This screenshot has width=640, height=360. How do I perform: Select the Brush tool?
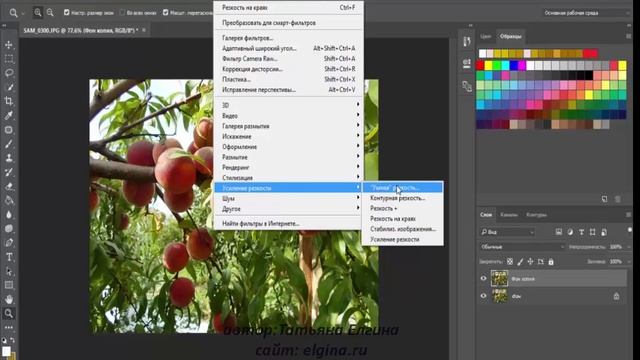click(9, 144)
